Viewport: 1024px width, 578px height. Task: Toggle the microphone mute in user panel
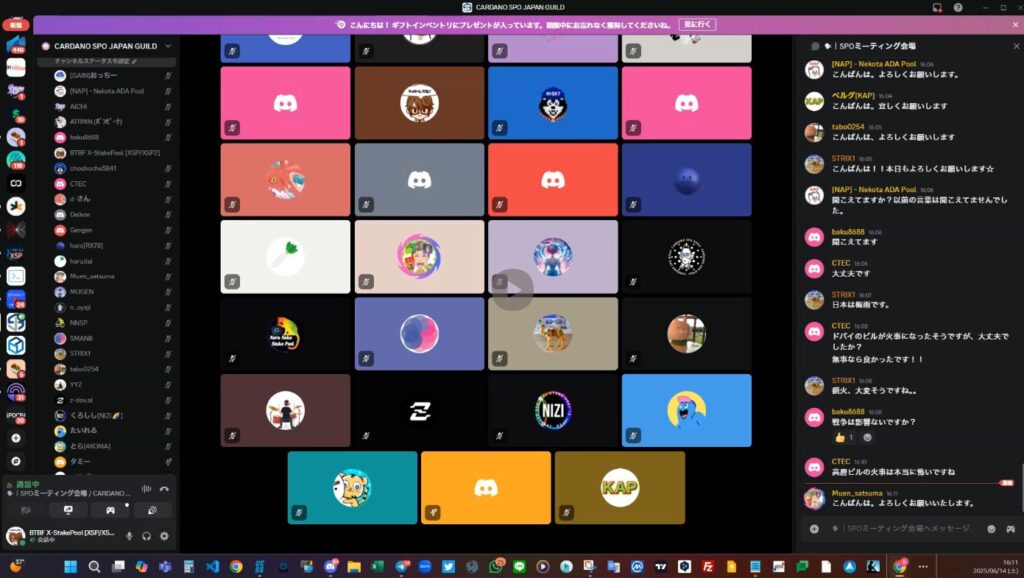click(x=129, y=536)
